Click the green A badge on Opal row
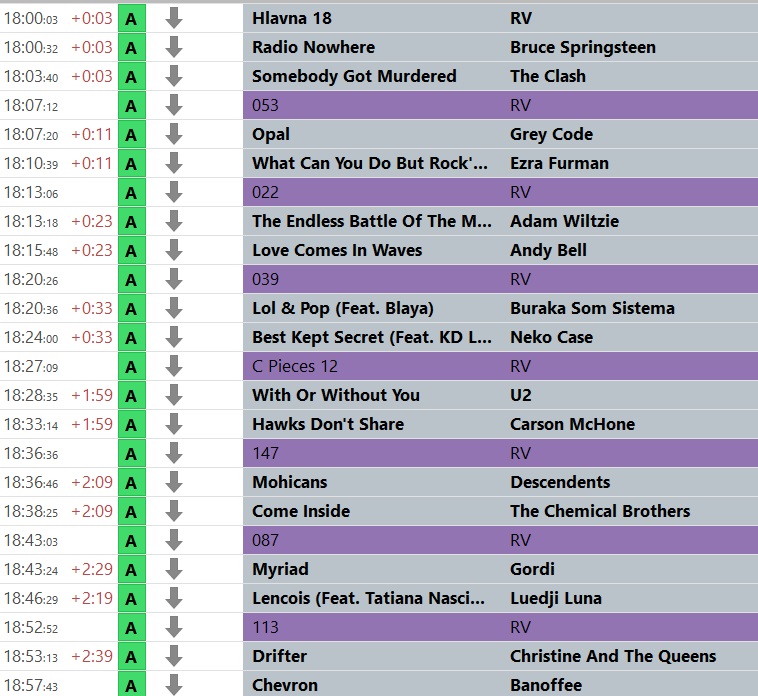The image size is (758, 696). click(132, 135)
